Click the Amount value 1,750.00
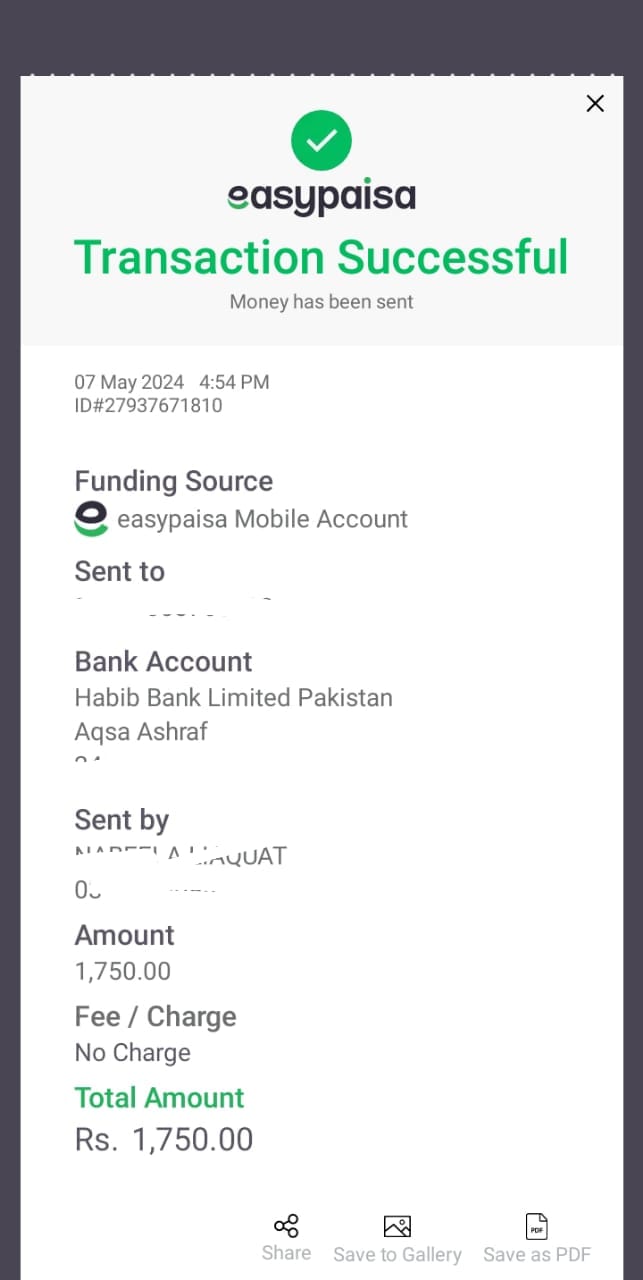The image size is (643, 1280). (x=123, y=971)
